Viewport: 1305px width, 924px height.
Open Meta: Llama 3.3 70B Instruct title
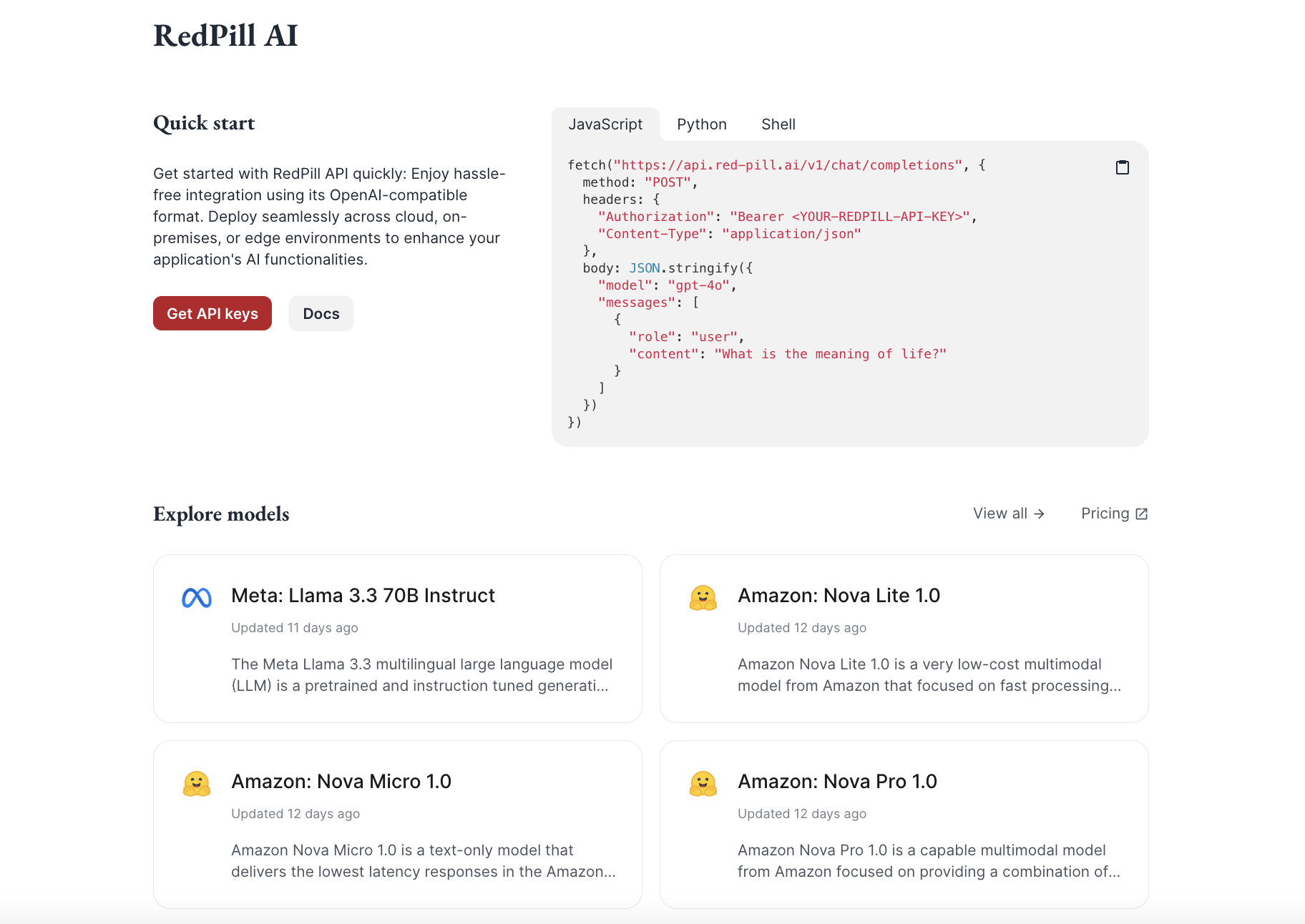[363, 595]
